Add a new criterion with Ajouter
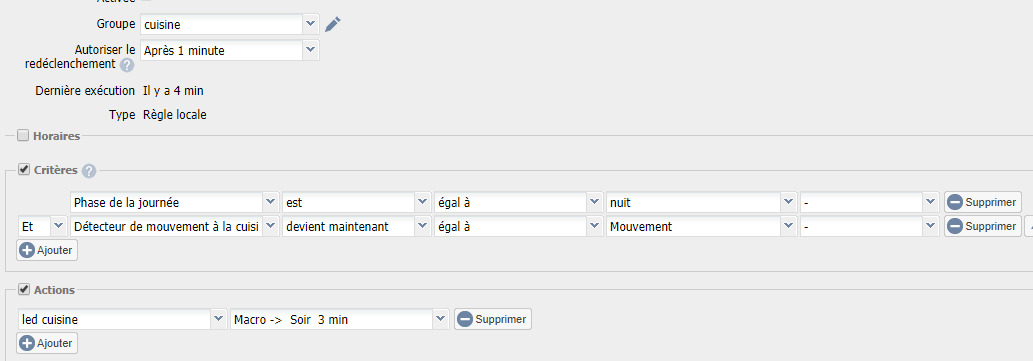Viewport: 1033px width, 361px height. pyautogui.click(x=47, y=250)
